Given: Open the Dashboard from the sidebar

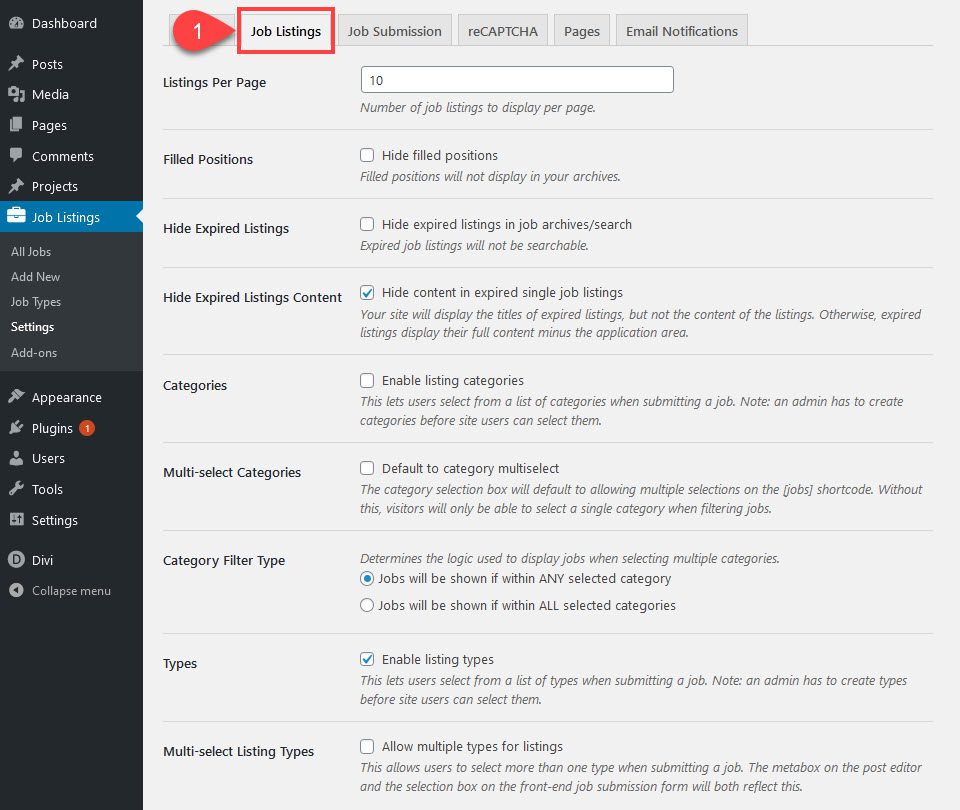Looking at the screenshot, I should click(x=18, y=22).
